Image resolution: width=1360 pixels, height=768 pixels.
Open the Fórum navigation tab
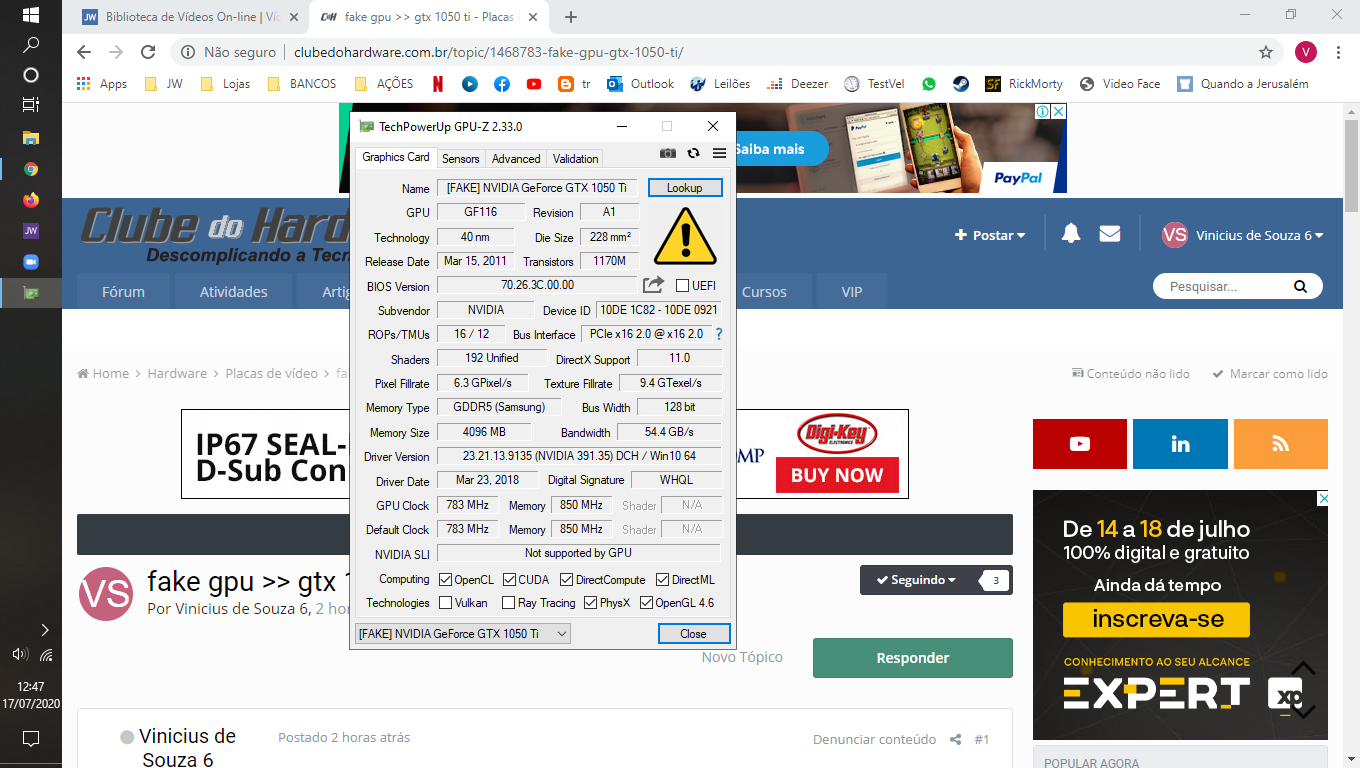click(x=123, y=292)
